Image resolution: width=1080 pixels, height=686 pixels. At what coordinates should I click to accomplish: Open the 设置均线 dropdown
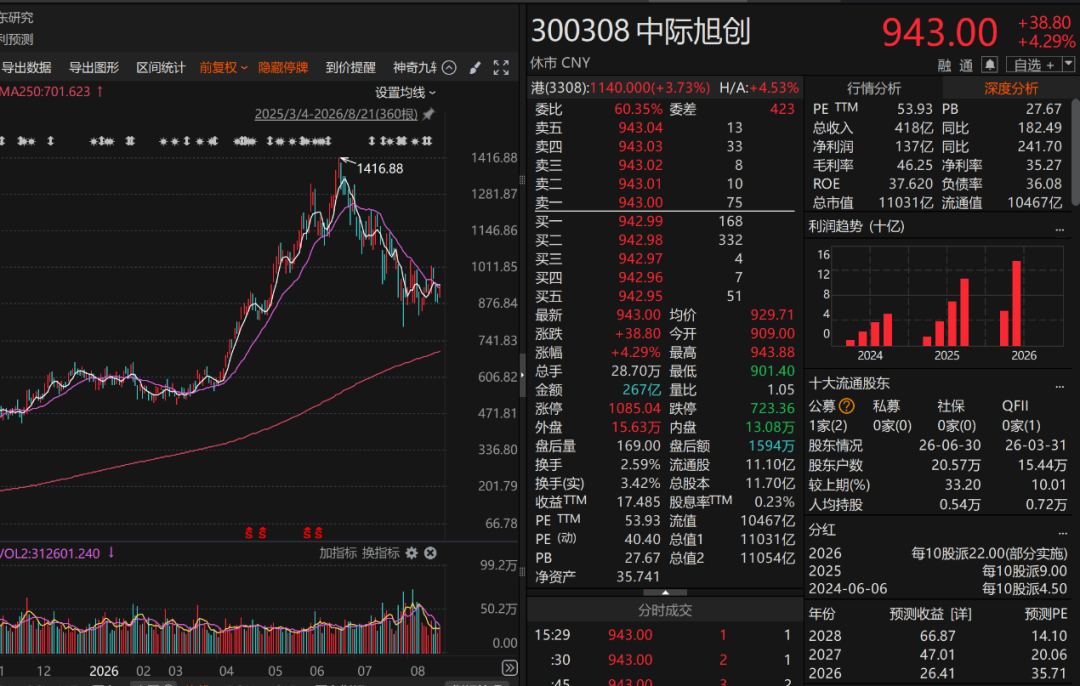pyautogui.click(x=406, y=92)
